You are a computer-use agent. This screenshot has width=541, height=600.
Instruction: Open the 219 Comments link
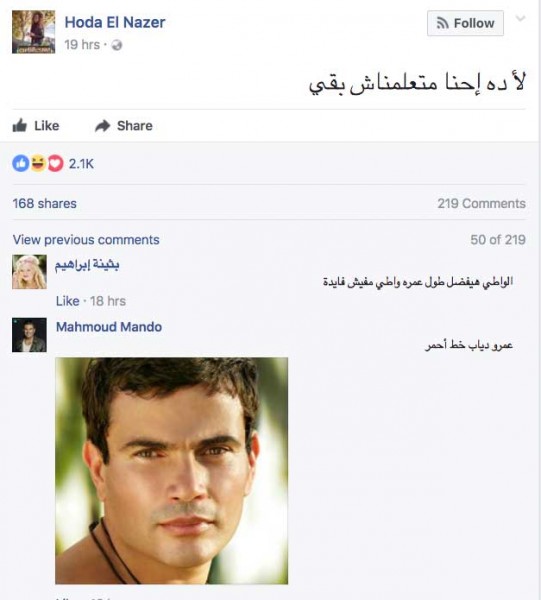(481, 204)
